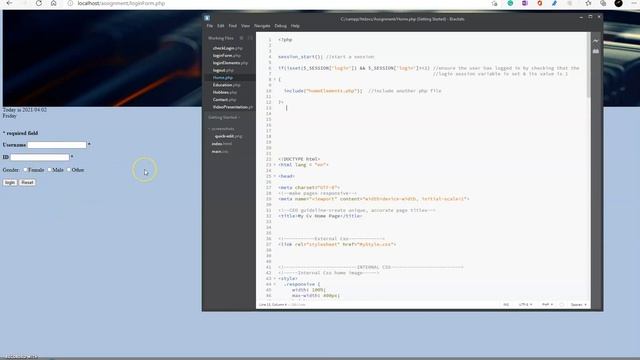Open logout.php in working files
Screen dimensions: 640x360
(x=223, y=70)
